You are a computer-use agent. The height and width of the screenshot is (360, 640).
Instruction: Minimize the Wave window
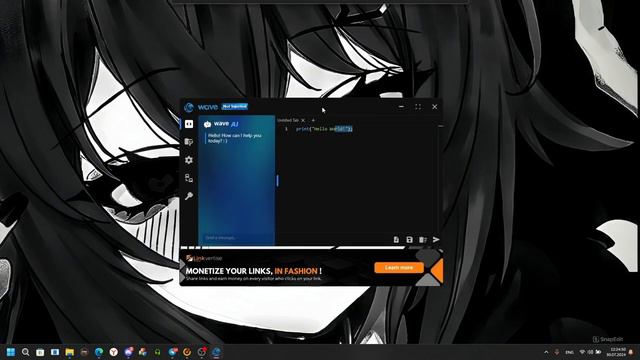(x=401, y=107)
